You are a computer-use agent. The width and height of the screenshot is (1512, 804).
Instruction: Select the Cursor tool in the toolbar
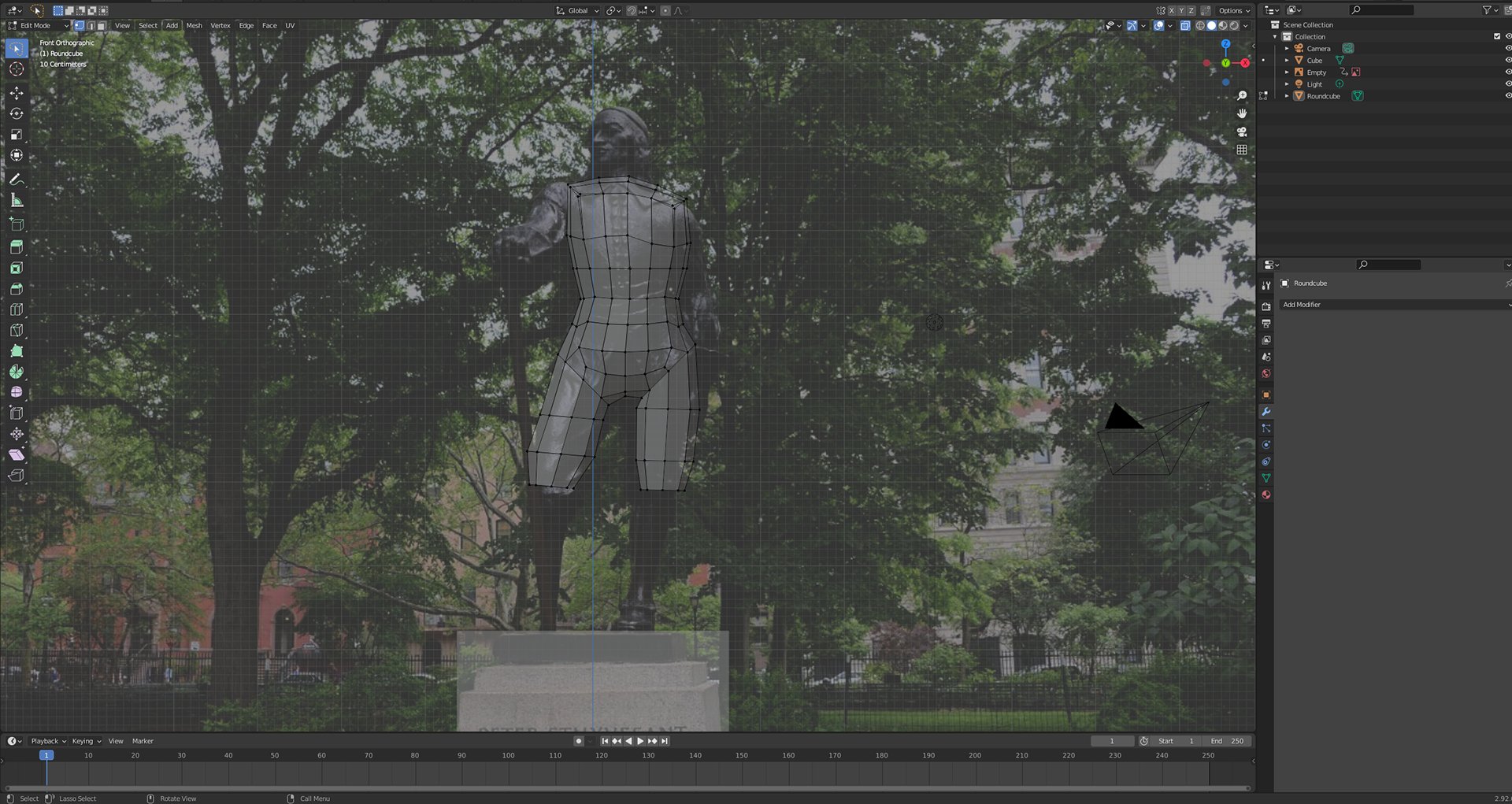[17, 69]
